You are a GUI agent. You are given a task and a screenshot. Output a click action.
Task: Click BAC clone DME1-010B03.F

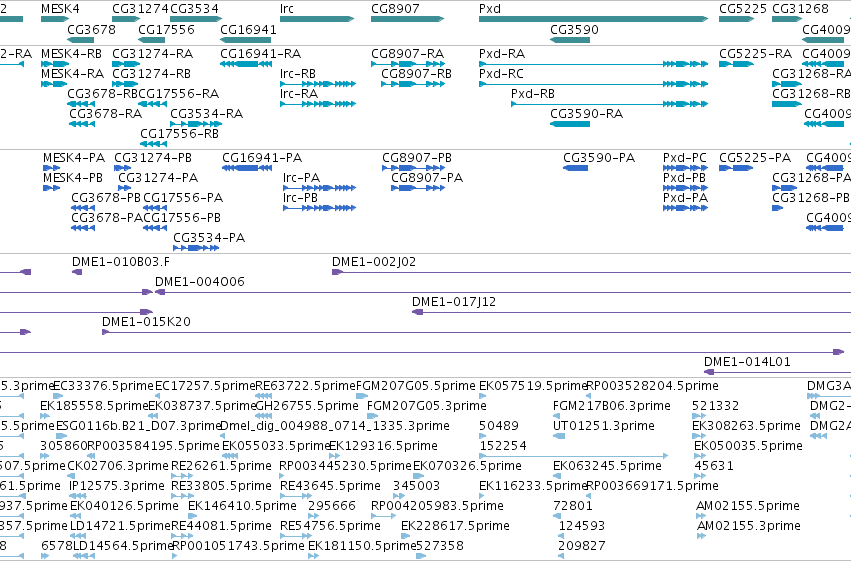(121, 262)
